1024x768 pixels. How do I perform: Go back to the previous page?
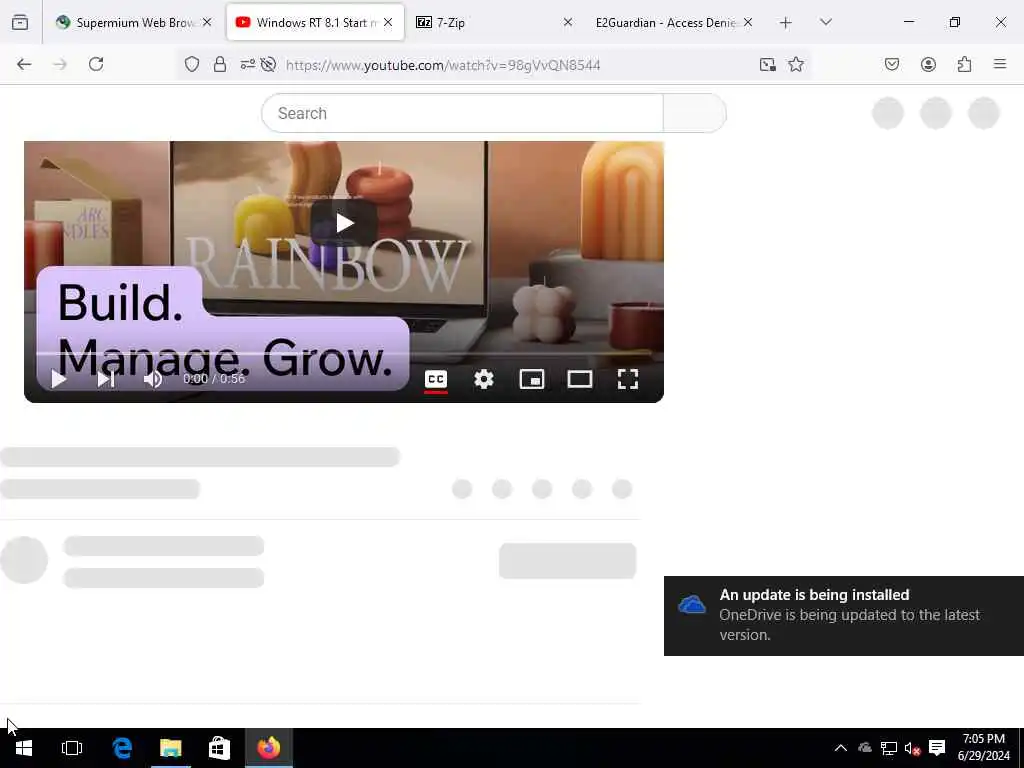pos(24,64)
